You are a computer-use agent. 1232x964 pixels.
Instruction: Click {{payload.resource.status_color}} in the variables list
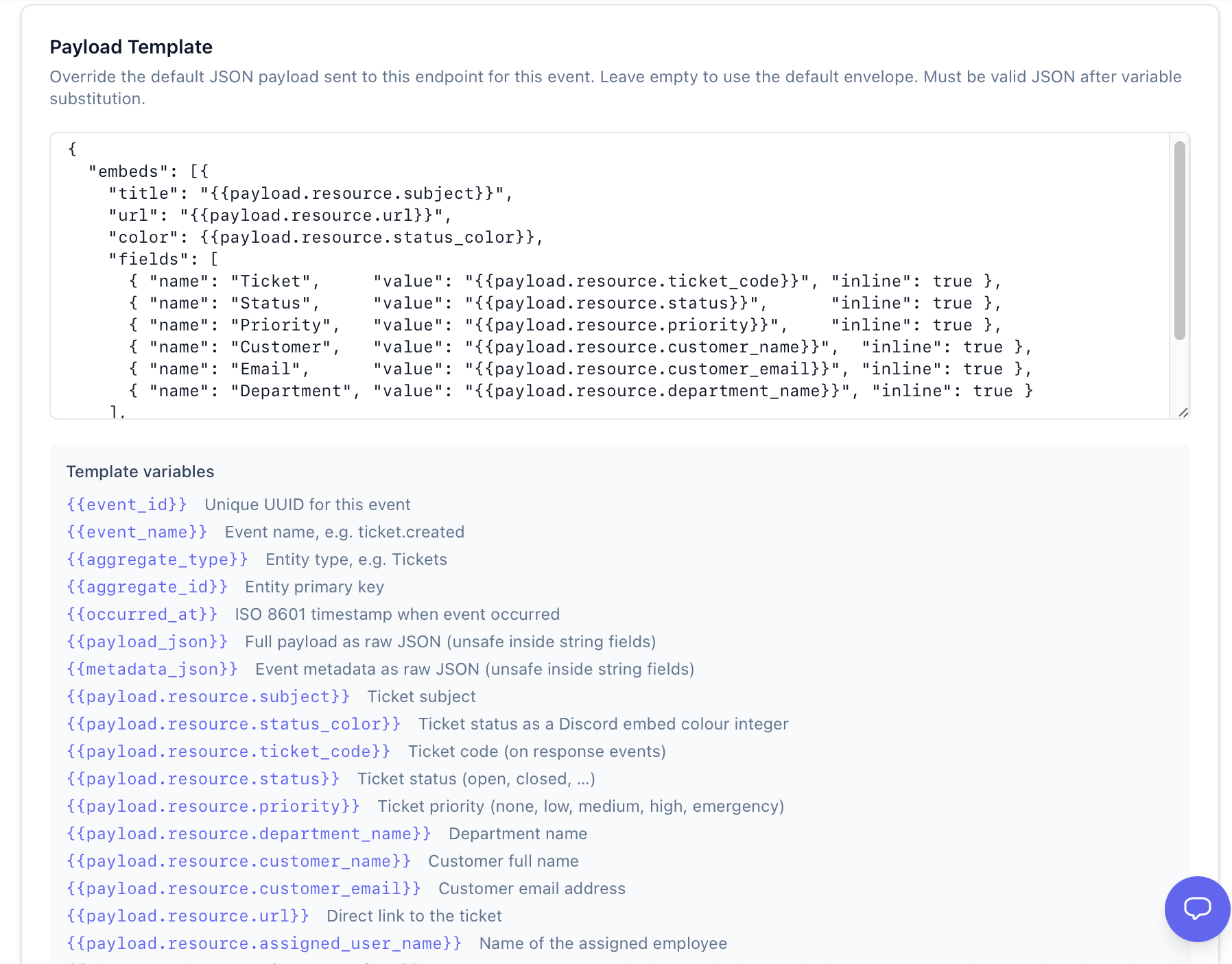pos(234,724)
